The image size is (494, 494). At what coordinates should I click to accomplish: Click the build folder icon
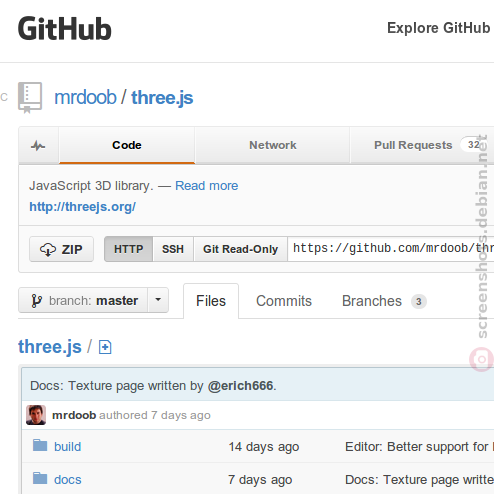(40, 445)
